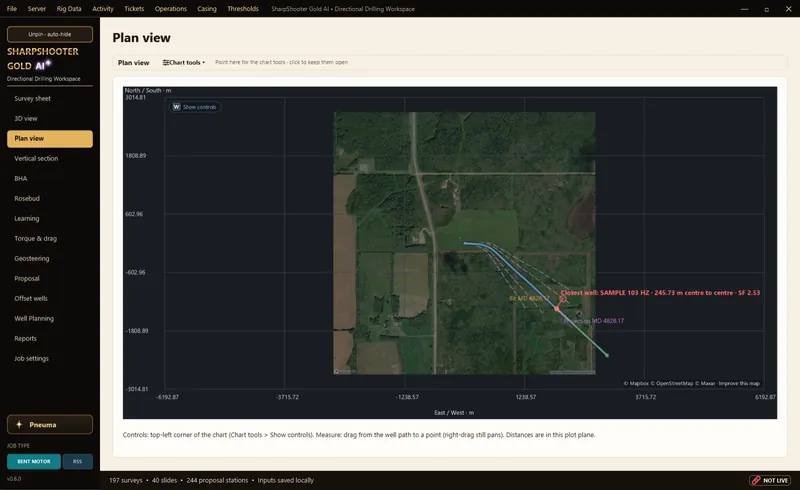Expand the Chart tools dropdown
Image resolution: width=800 pixels, height=490 pixels.
click(184, 62)
